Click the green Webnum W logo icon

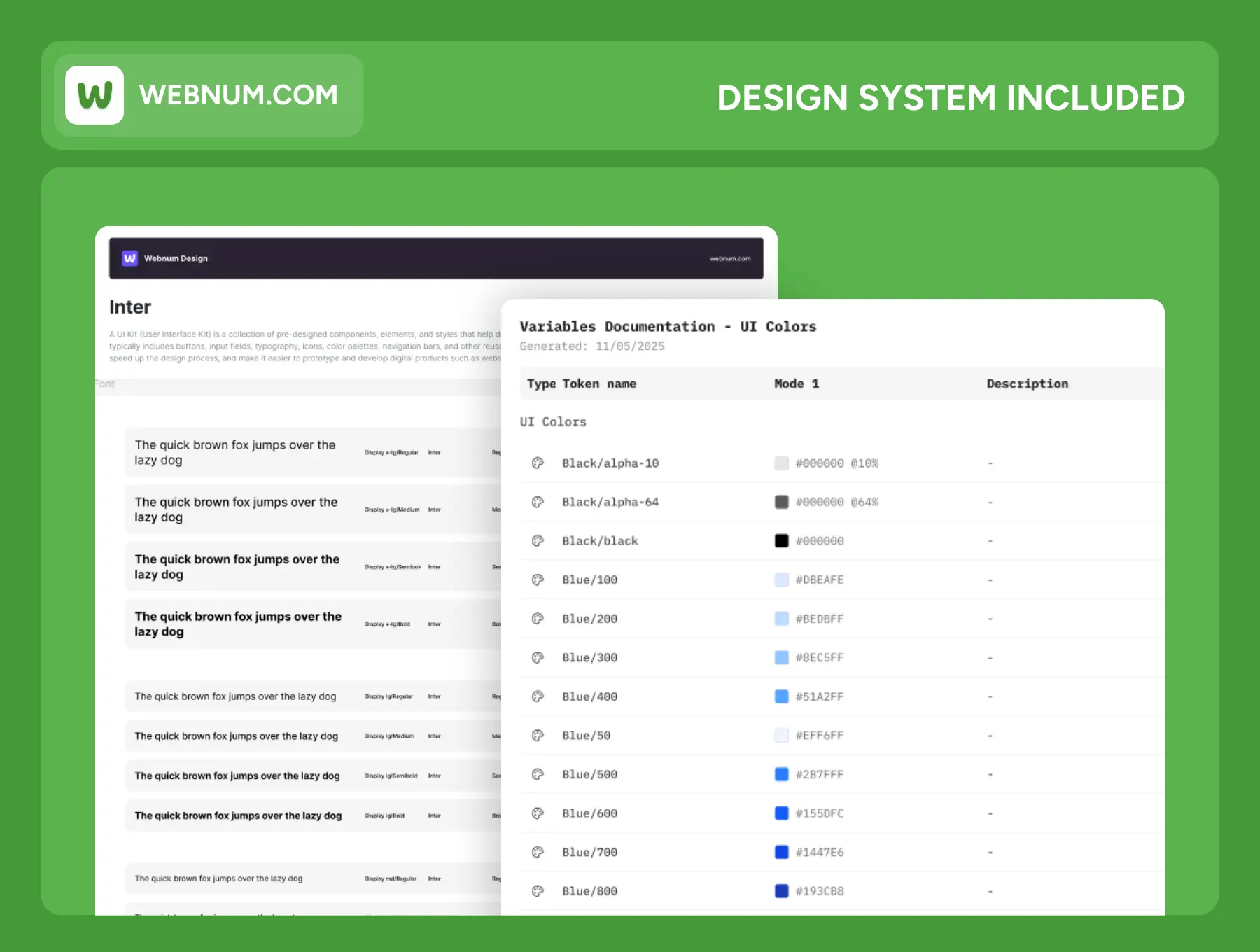(x=94, y=95)
